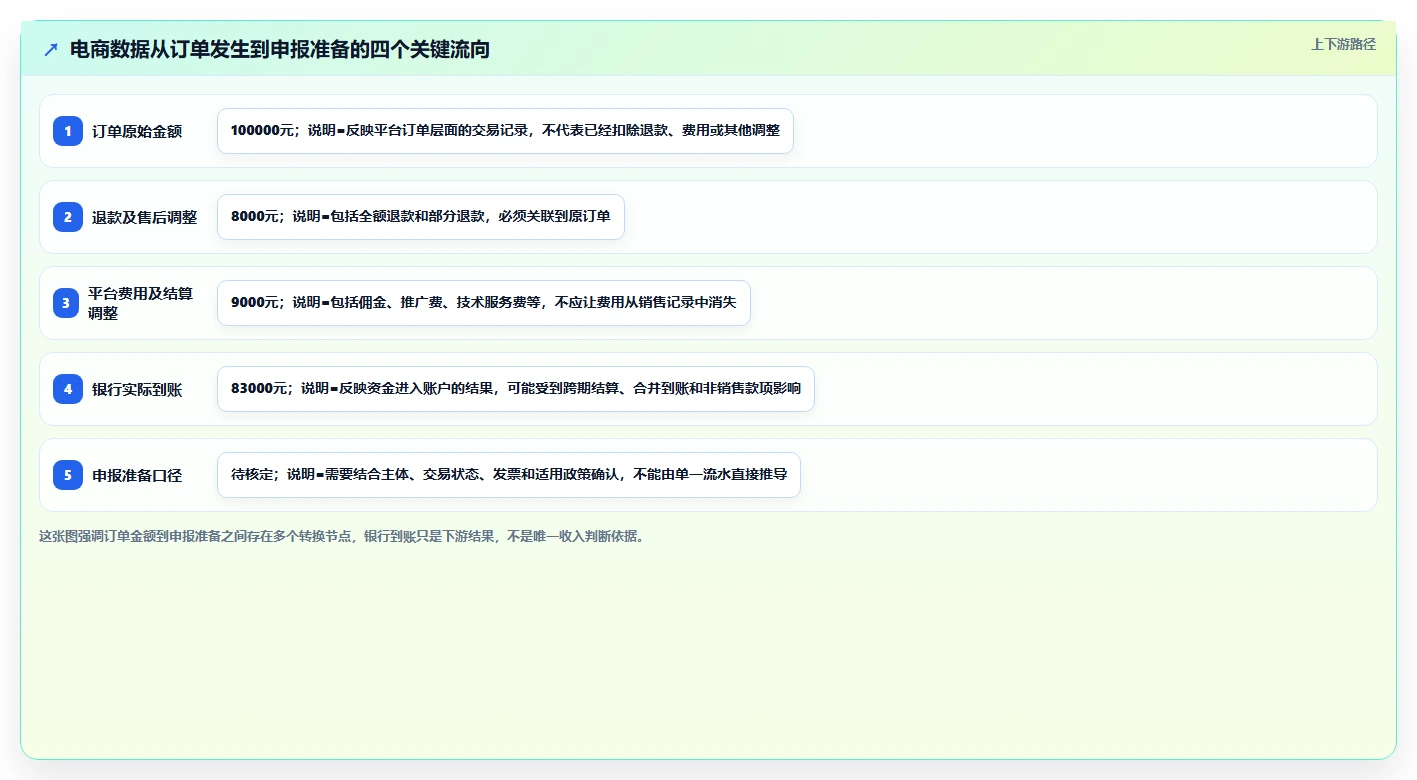Viewport: 1417px width, 780px height.
Task: Click the 8000元 description box
Action: [x=421, y=217]
